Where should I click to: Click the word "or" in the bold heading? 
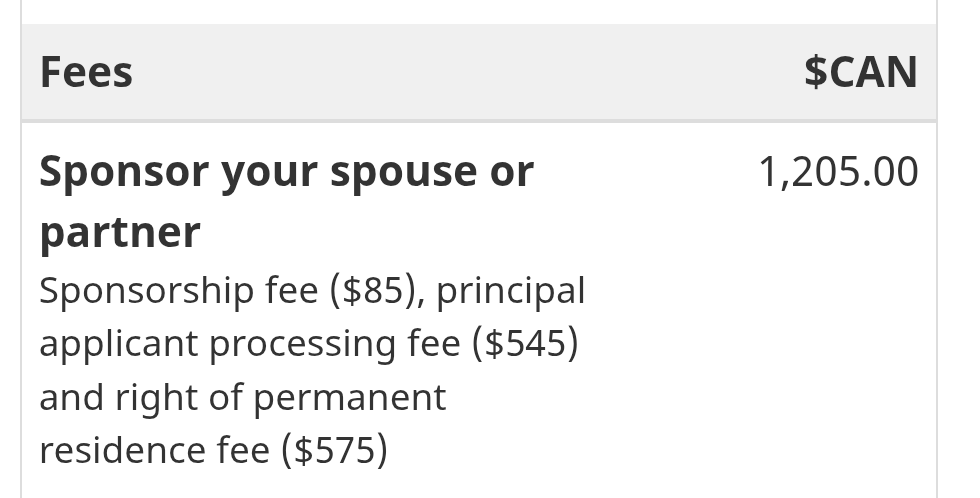513,174
